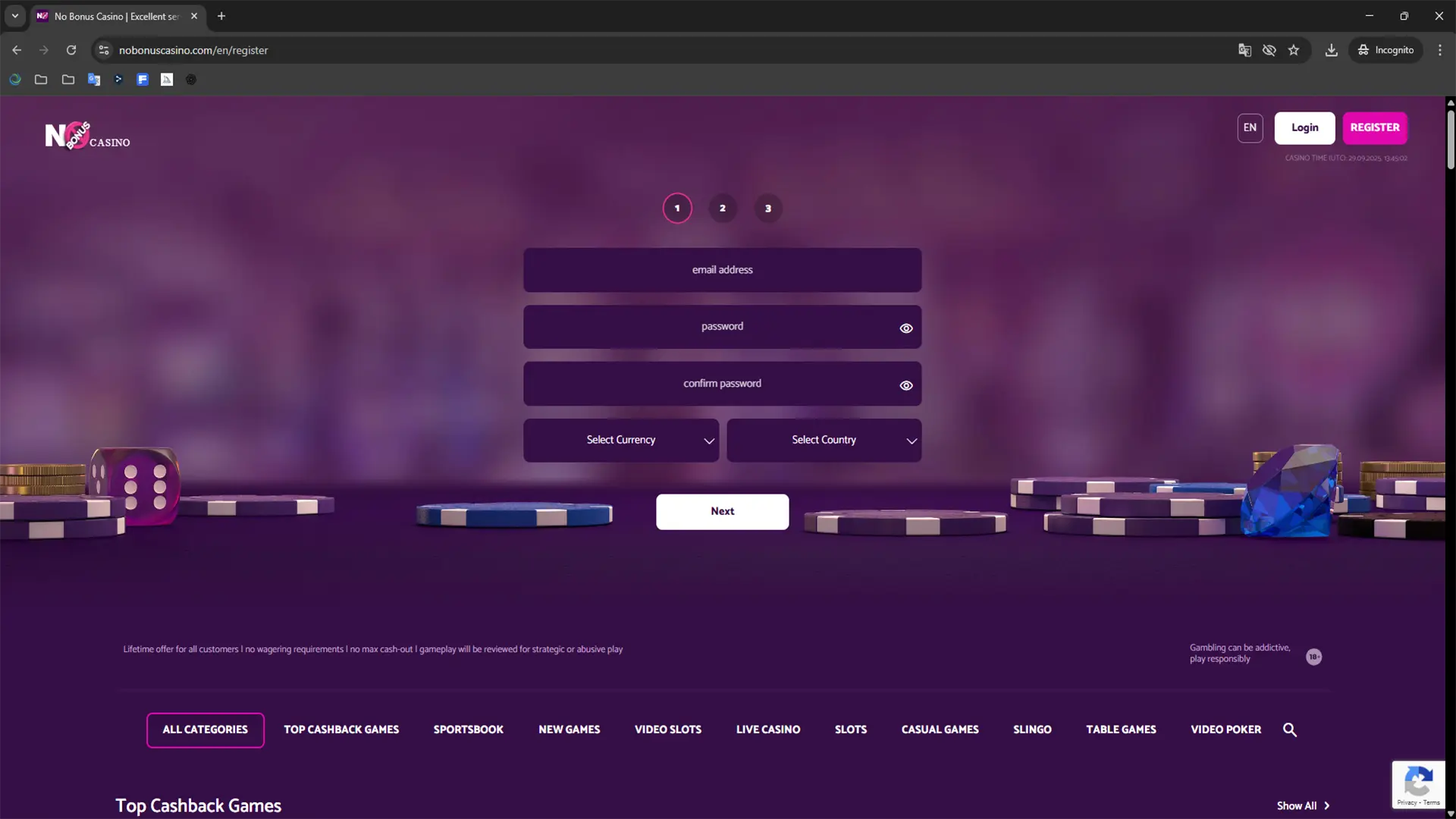Viewport: 1456px width, 819px height.
Task: Reveal confirm password with eye icon
Action: click(x=905, y=385)
